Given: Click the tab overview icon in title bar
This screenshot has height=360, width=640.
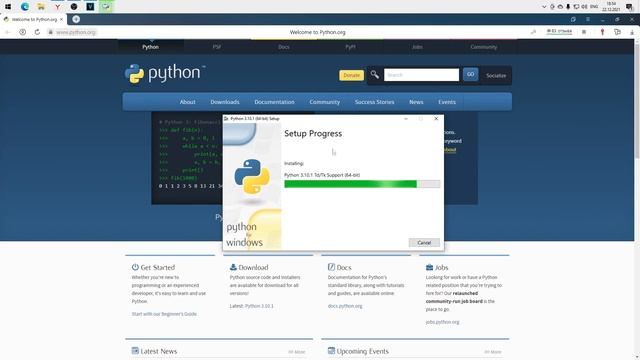Looking at the screenshot, I should [573, 19].
